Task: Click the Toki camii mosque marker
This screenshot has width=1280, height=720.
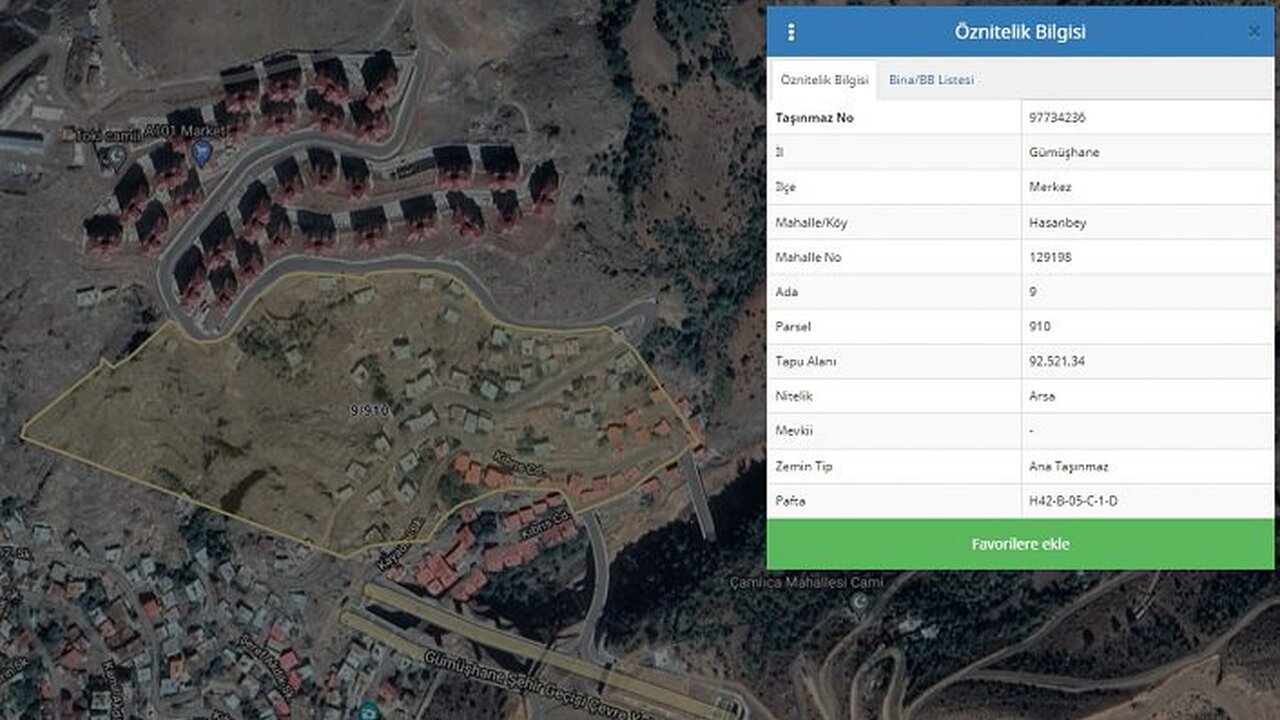Action: tap(117, 156)
